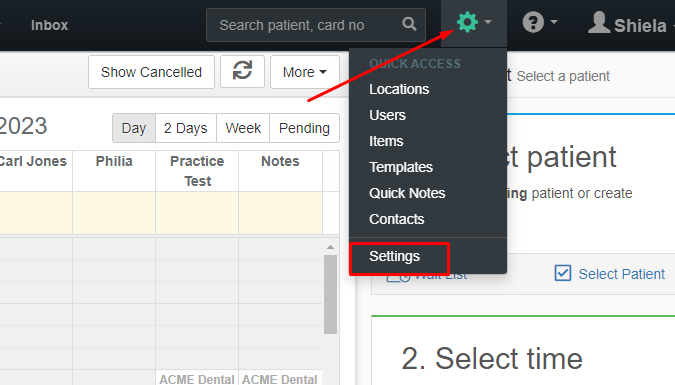Click the Show Cancelled button
Screen dimensions: 675x385
coord(151,72)
